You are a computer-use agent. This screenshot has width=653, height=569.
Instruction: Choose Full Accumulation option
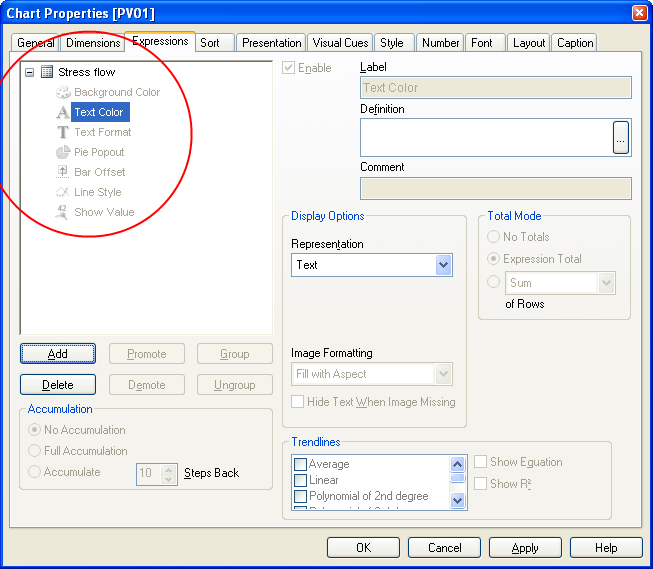(34, 450)
